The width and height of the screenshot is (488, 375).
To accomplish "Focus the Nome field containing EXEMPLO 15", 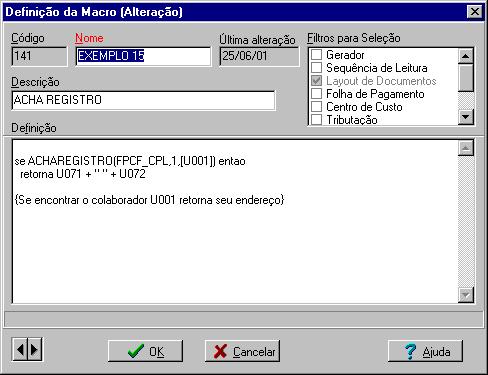I will point(143,56).
